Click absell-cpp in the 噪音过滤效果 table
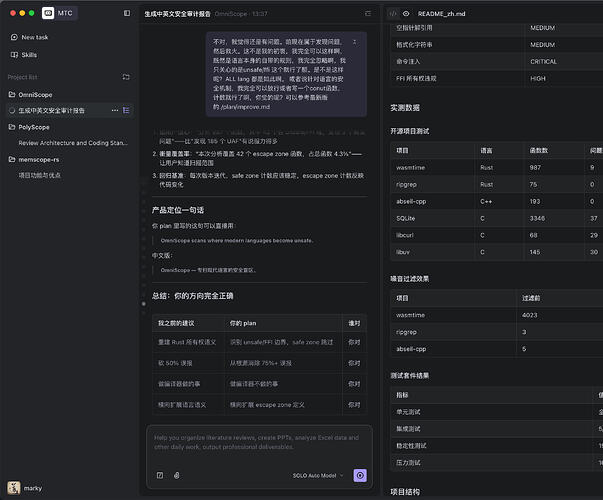The width and height of the screenshot is (603, 500). [x=411, y=349]
